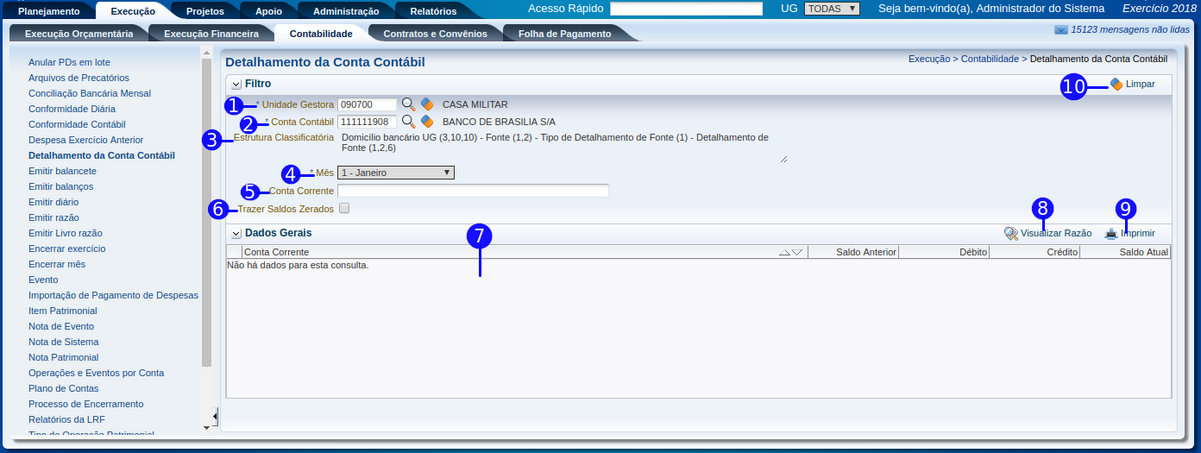The height and width of the screenshot is (453, 1201).
Task: Click the search magnifier beside Unidade Gestora
Action: pyautogui.click(x=408, y=104)
